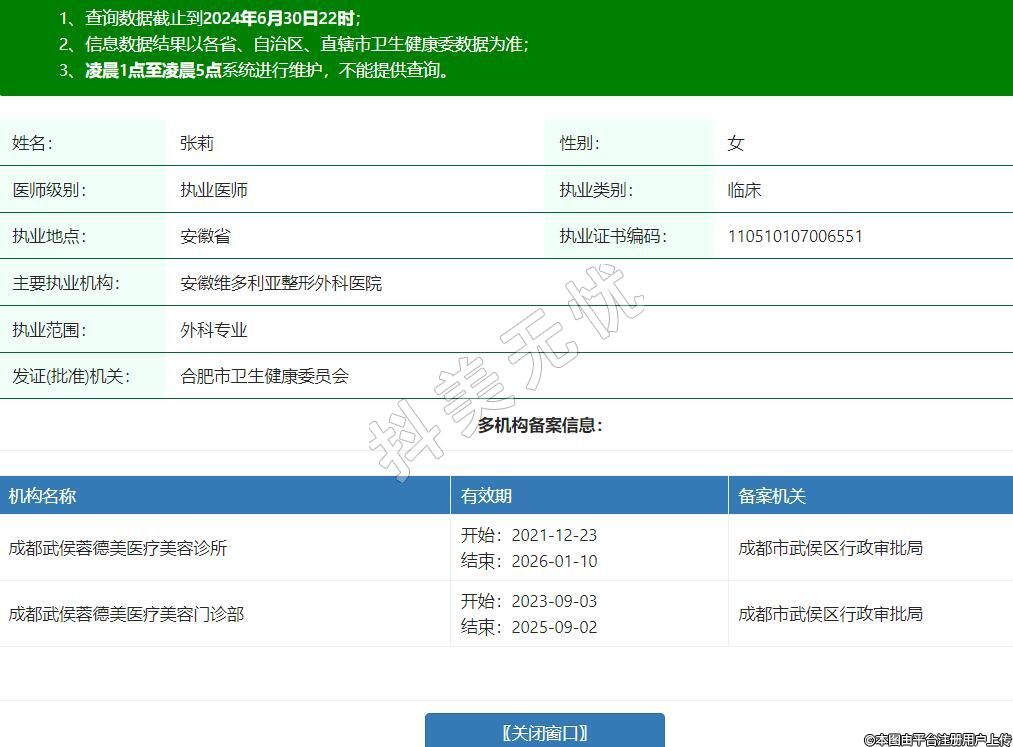Click the 外科专业 practice scope value
1013x747 pixels.
tap(214, 330)
